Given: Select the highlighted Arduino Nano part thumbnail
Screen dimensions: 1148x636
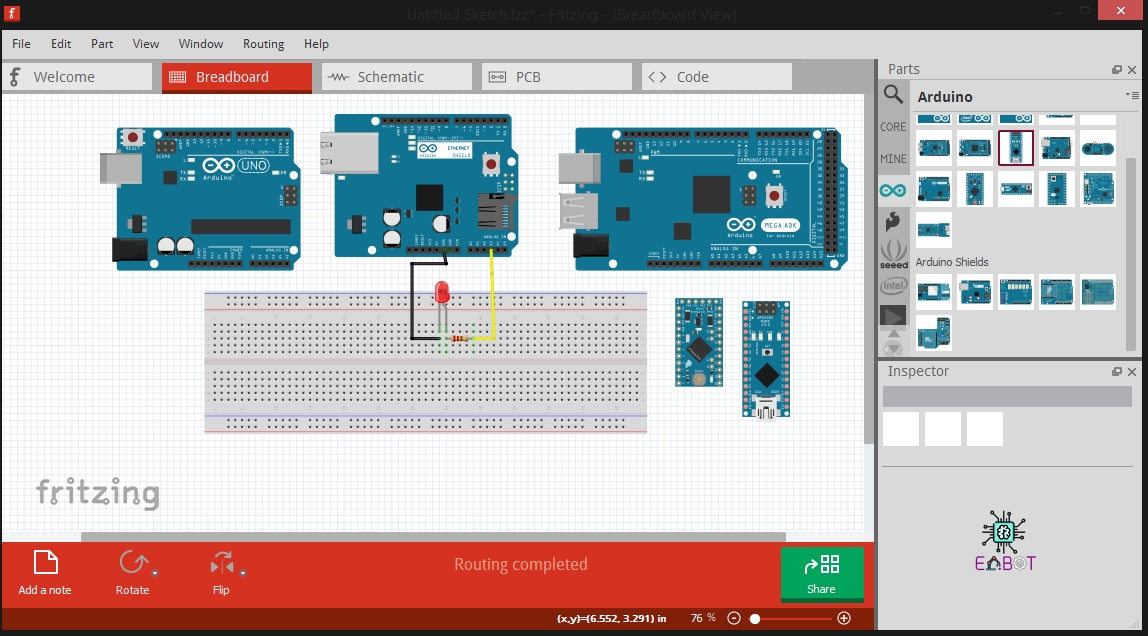Looking at the screenshot, I should (x=1015, y=148).
